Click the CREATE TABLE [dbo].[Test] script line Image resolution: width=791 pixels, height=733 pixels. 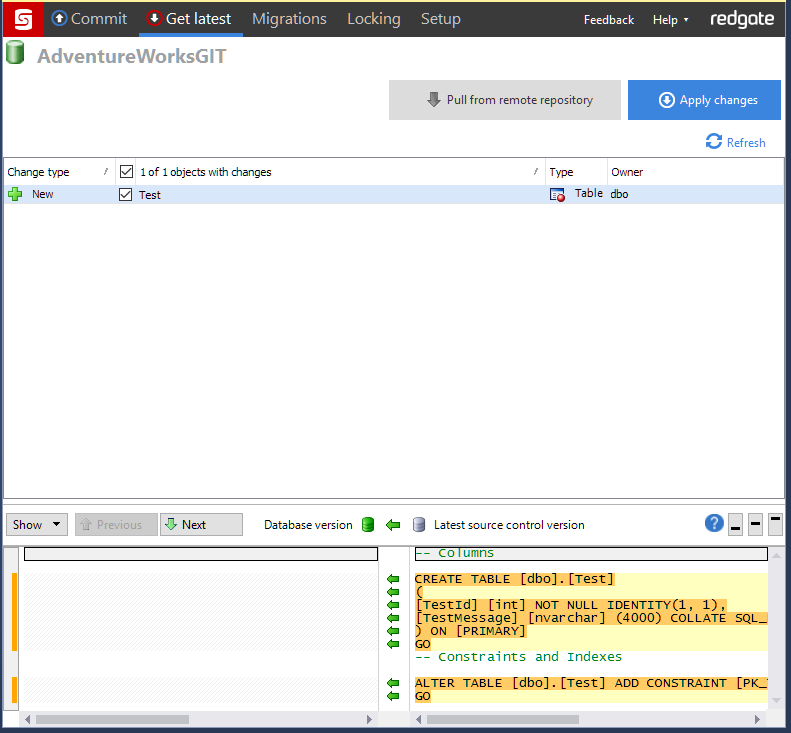pyautogui.click(x=514, y=579)
